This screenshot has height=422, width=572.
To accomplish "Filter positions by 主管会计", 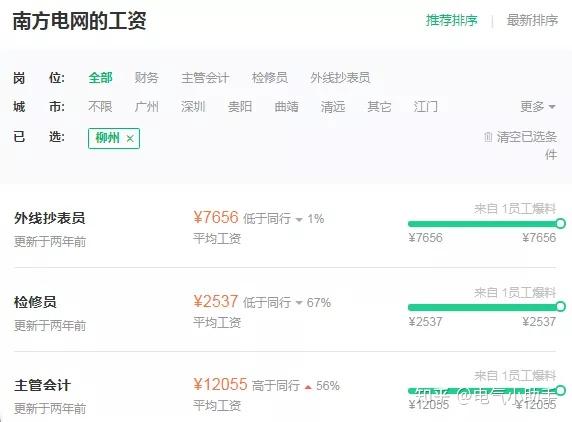I will pyautogui.click(x=205, y=78).
